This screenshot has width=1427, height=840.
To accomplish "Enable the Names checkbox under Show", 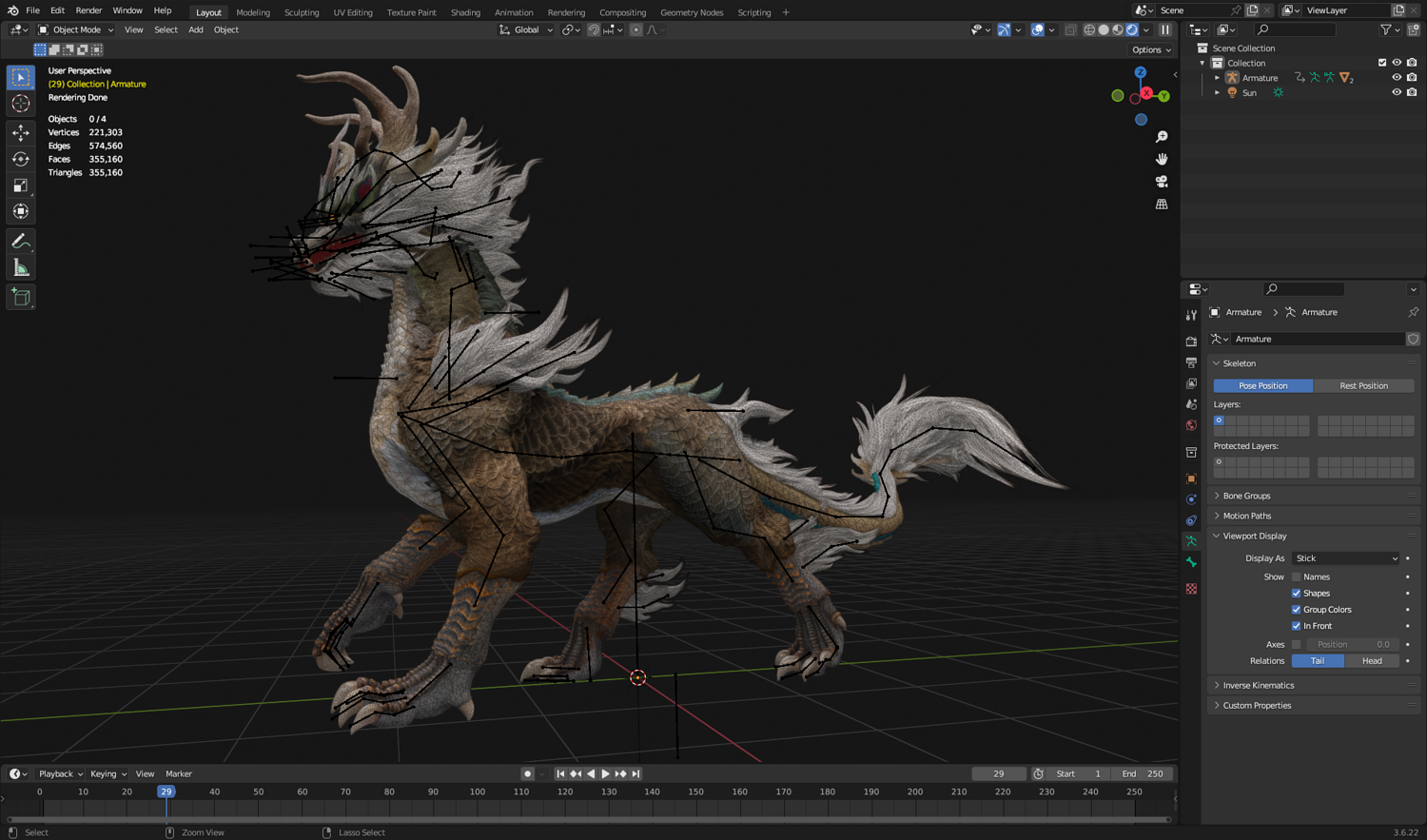I will (1296, 576).
